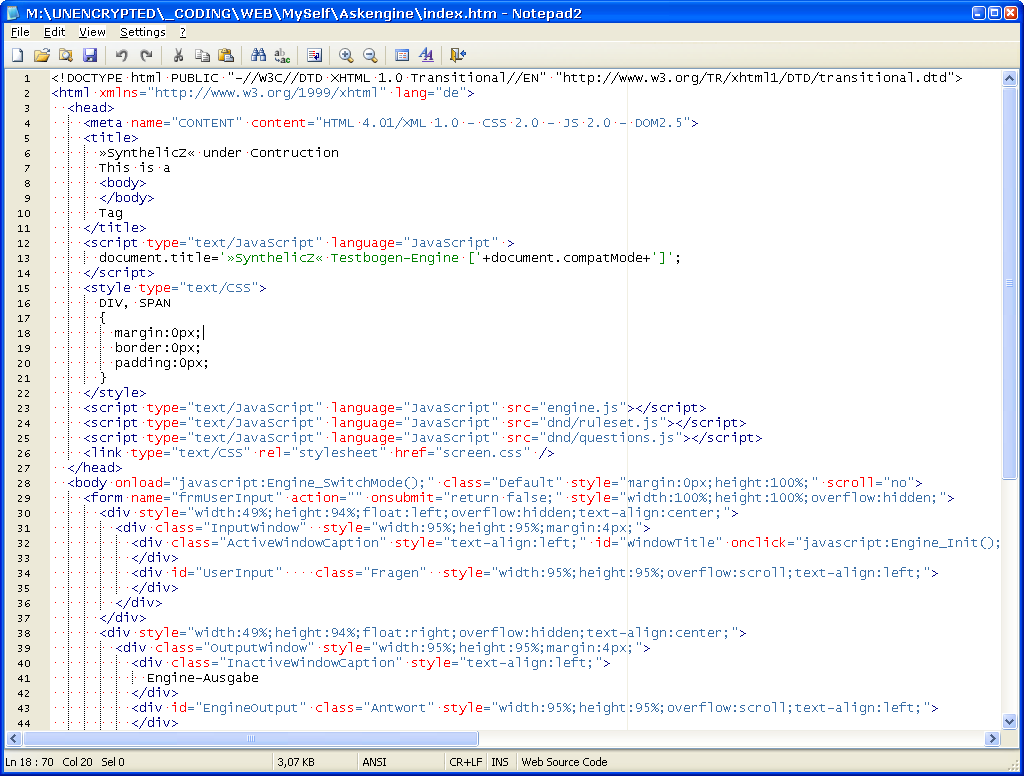This screenshot has height=776, width=1024.
Task: Paste clipboard with the toolbar Paste icon
Action: coord(226,56)
